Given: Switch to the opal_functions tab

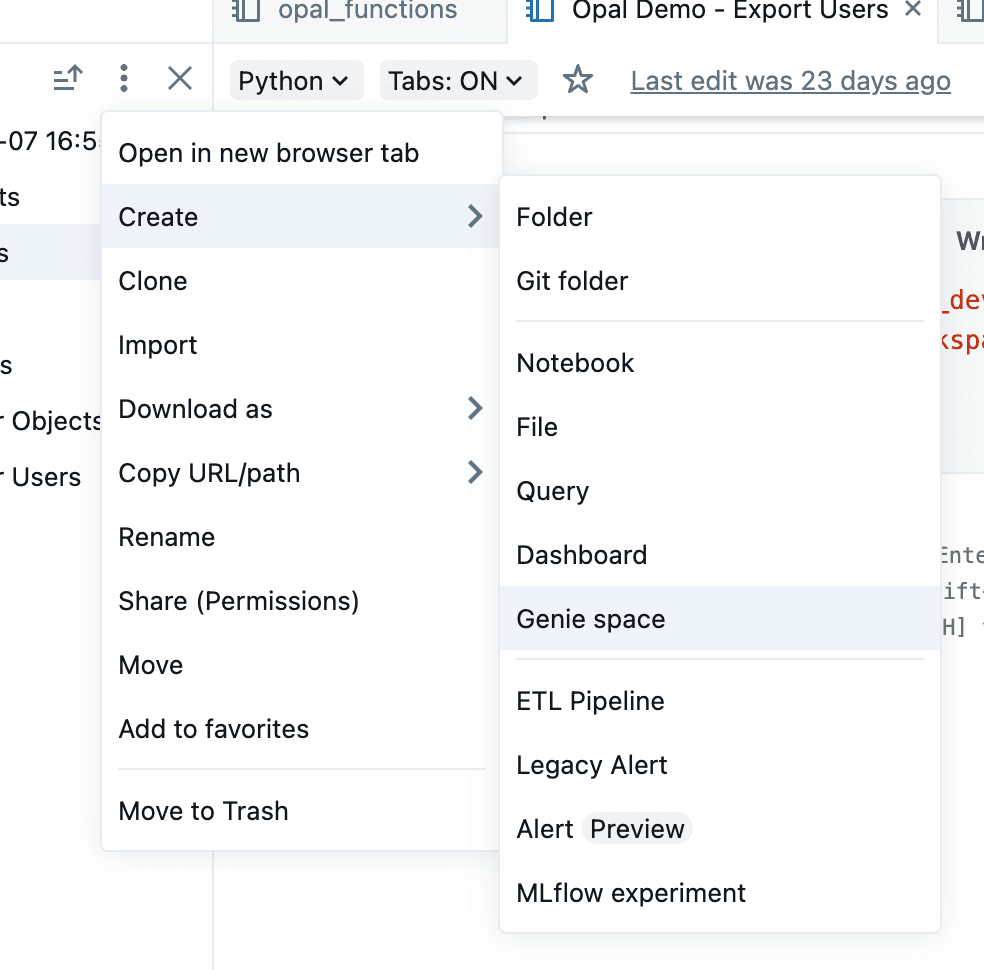Looking at the screenshot, I should pos(367,11).
